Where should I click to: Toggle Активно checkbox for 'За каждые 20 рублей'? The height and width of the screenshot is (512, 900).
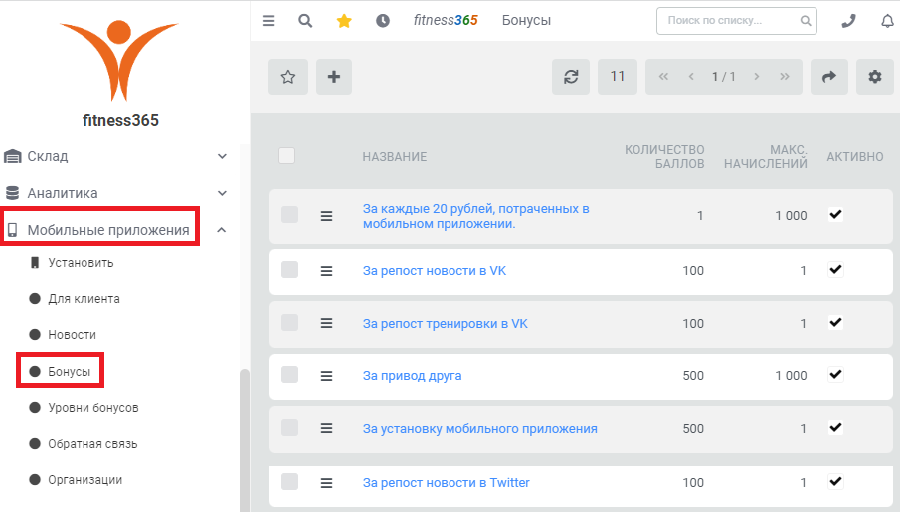pos(835,215)
